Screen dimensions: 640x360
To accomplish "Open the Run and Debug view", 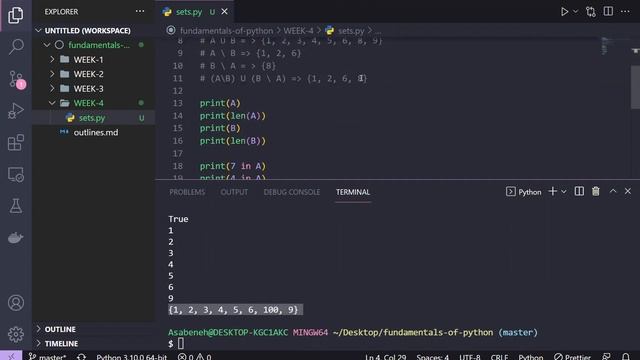I will click(x=16, y=111).
